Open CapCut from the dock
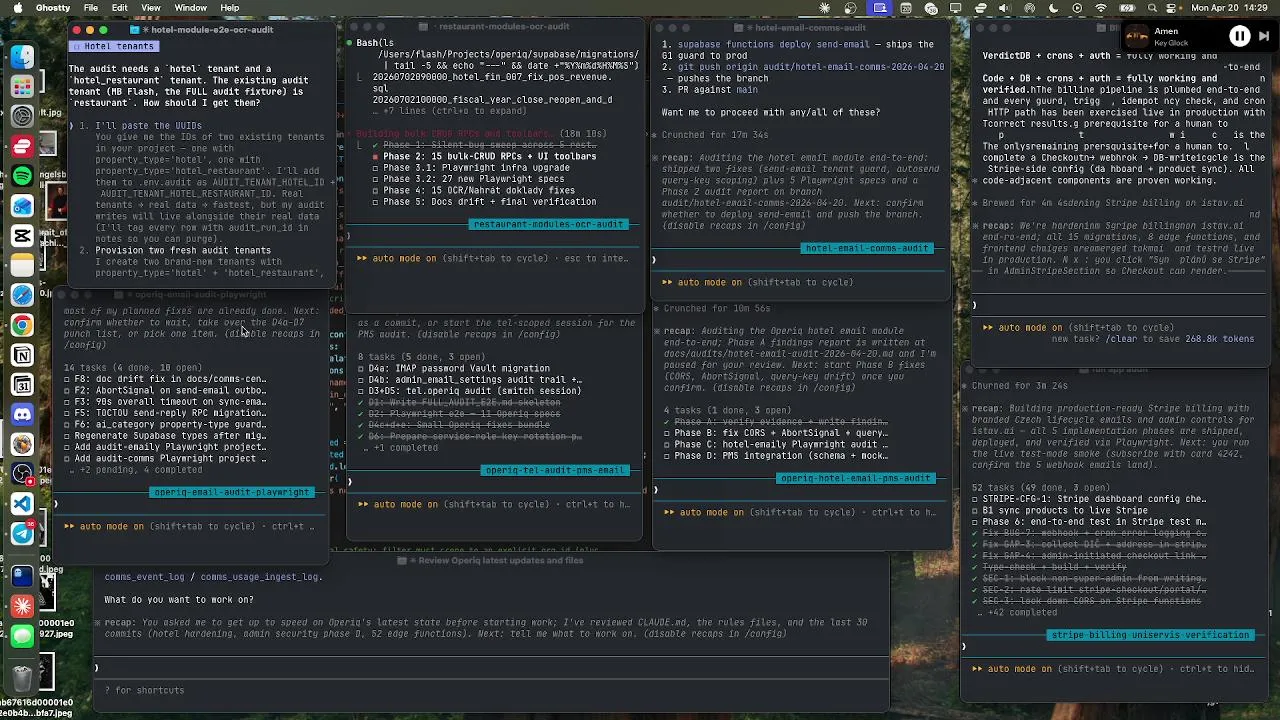 (22, 236)
